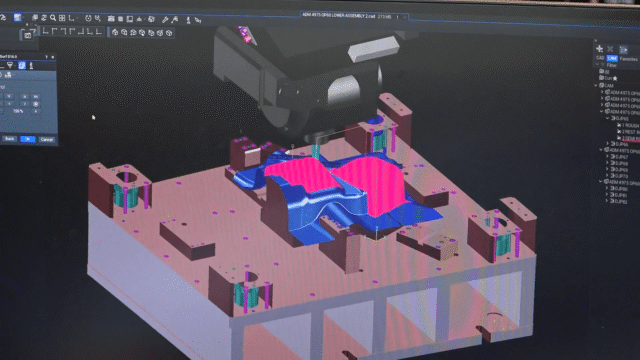Click the 100% speed value field
This screenshot has width=640, height=360.
coord(18,111)
